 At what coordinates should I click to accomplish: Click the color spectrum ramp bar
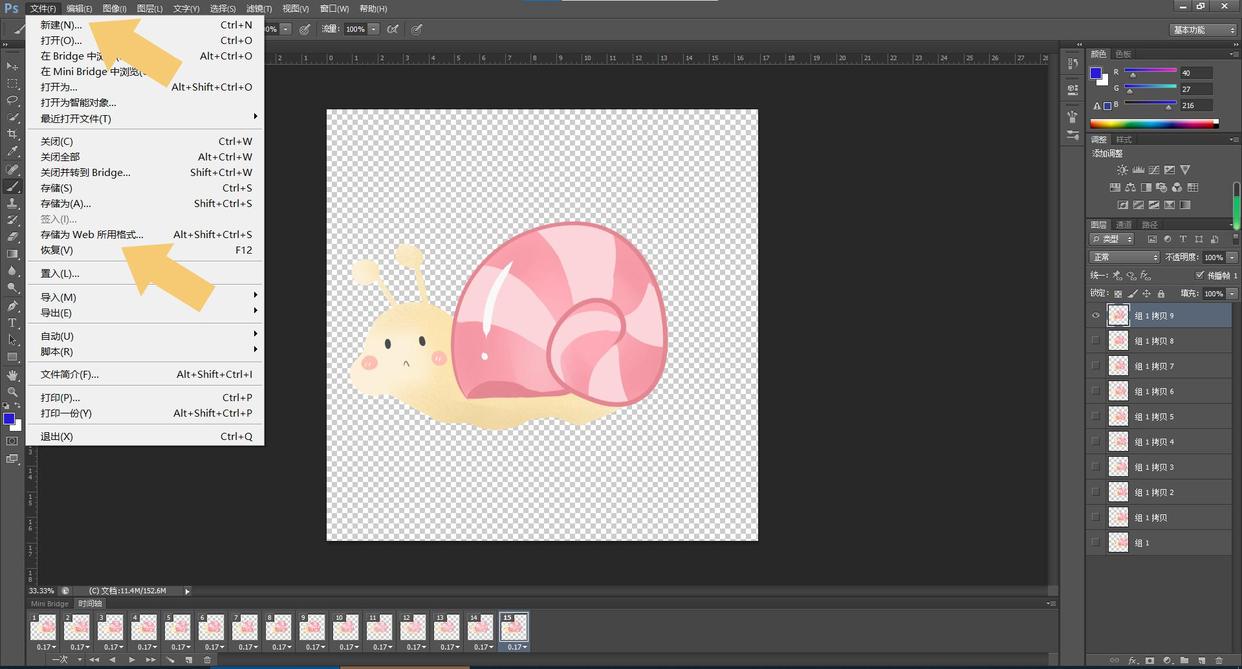point(1153,124)
